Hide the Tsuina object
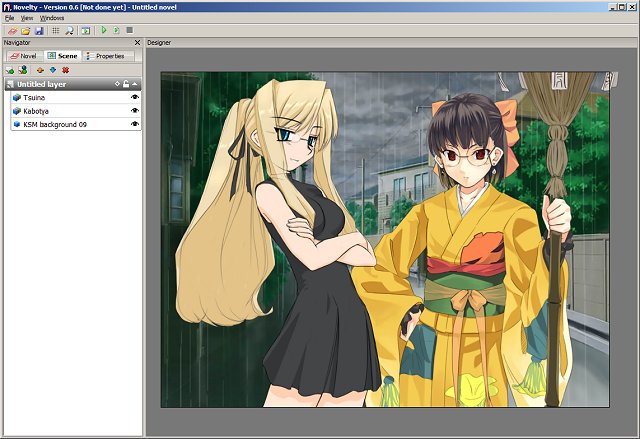Image resolution: width=640 pixels, height=439 pixels. tap(135, 97)
